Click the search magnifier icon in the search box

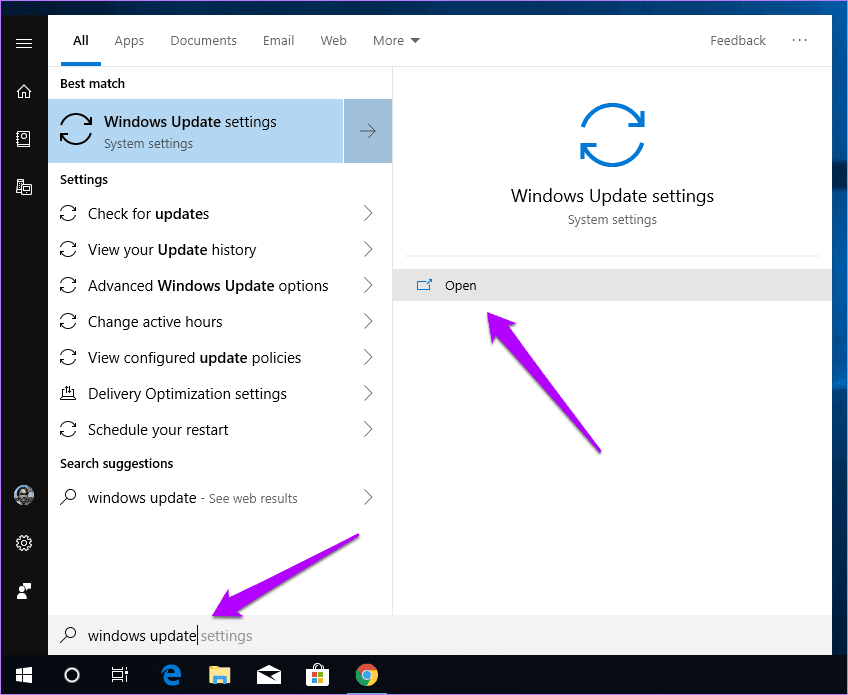click(x=68, y=634)
